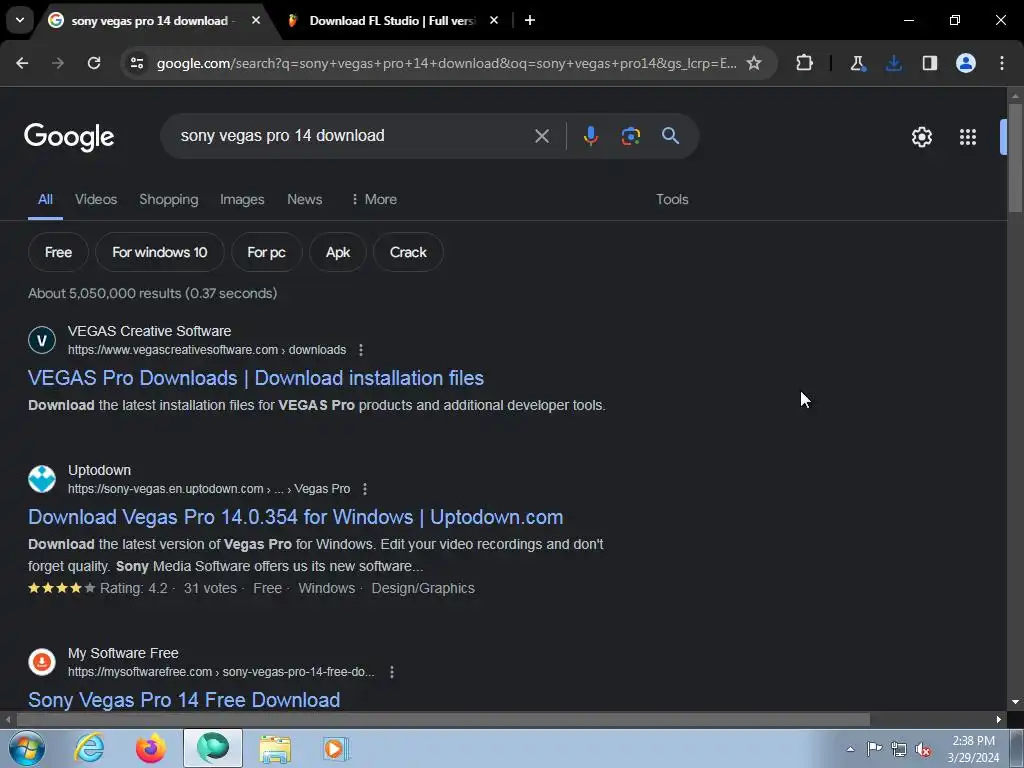The image size is (1024, 768).
Task: Open Chrome three-dot menu
Action: pyautogui.click(x=1002, y=63)
